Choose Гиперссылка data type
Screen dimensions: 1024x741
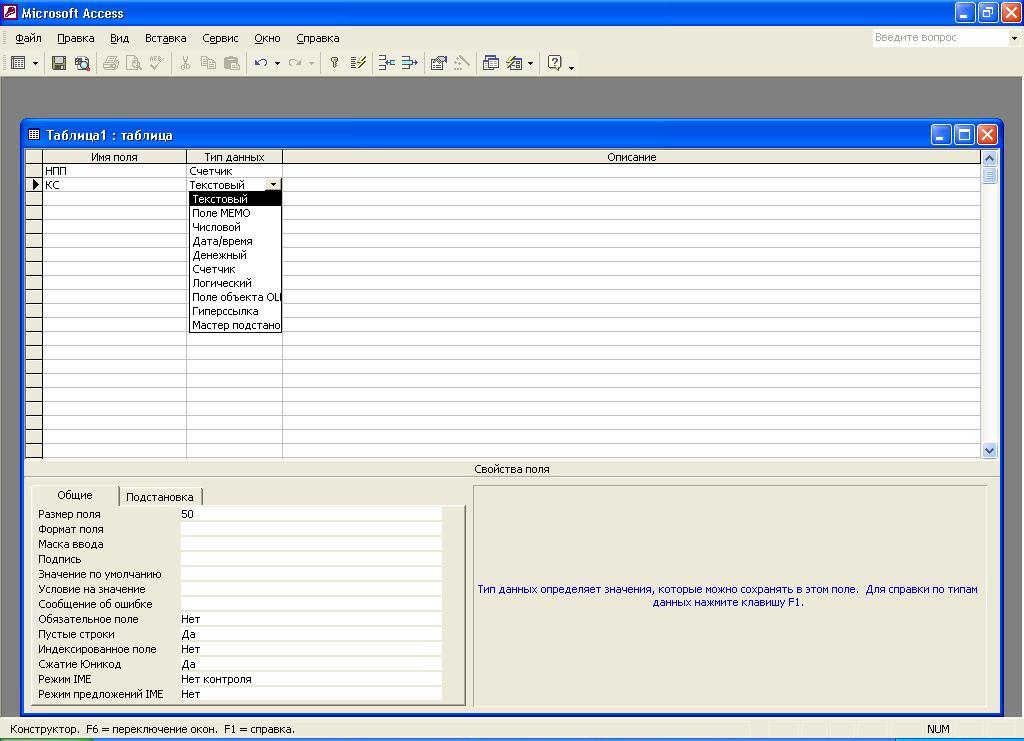coord(235,311)
